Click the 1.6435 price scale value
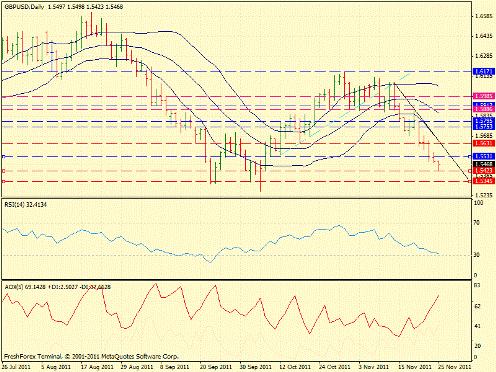496x372 pixels. point(484,36)
